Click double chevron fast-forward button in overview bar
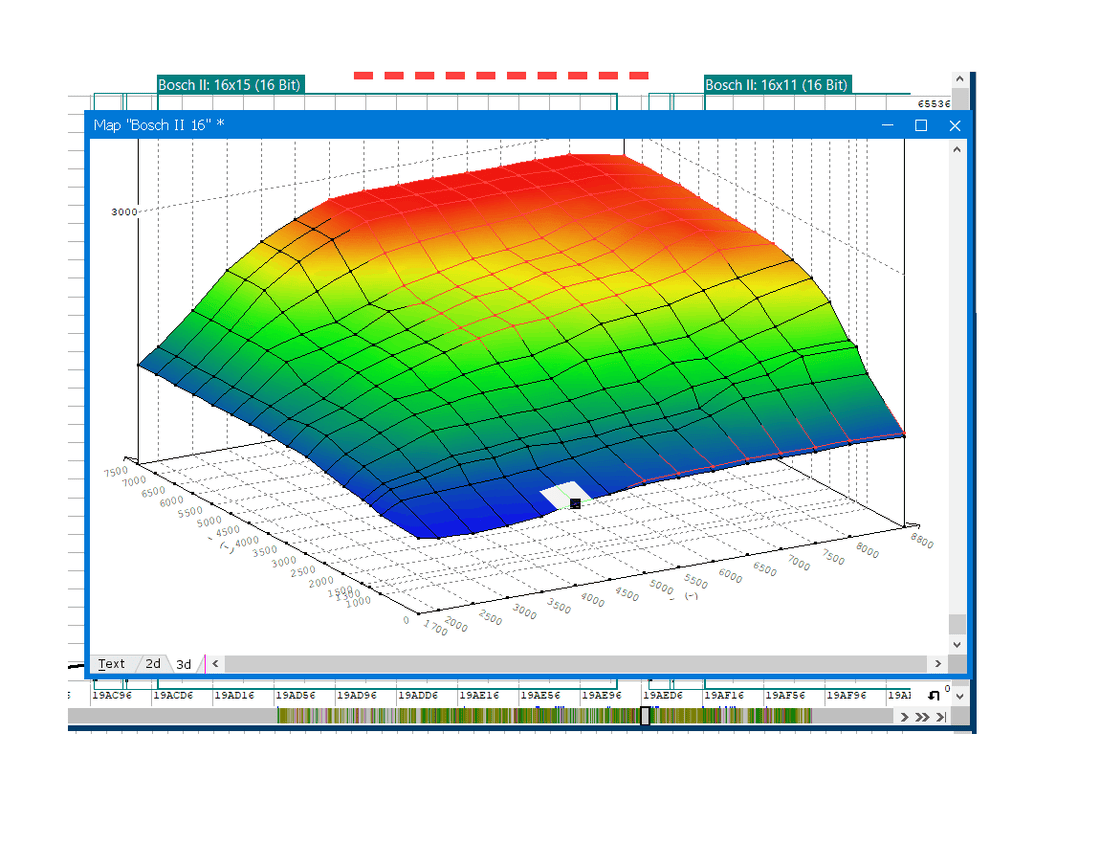 (922, 717)
